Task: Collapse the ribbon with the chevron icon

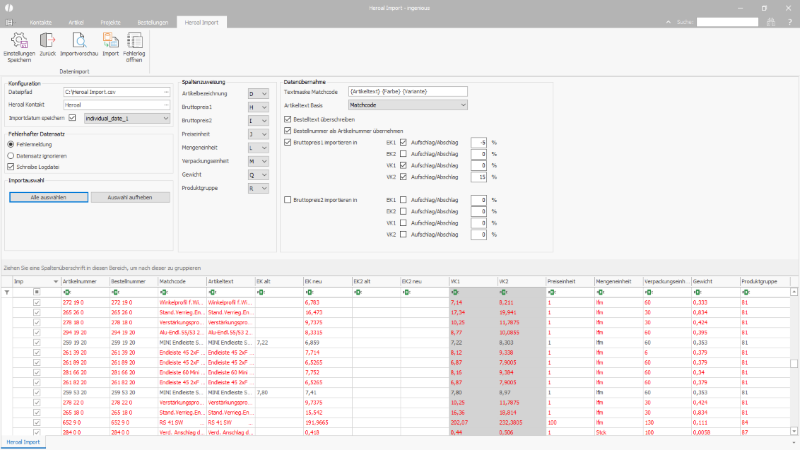Action: pyautogui.click(x=668, y=22)
